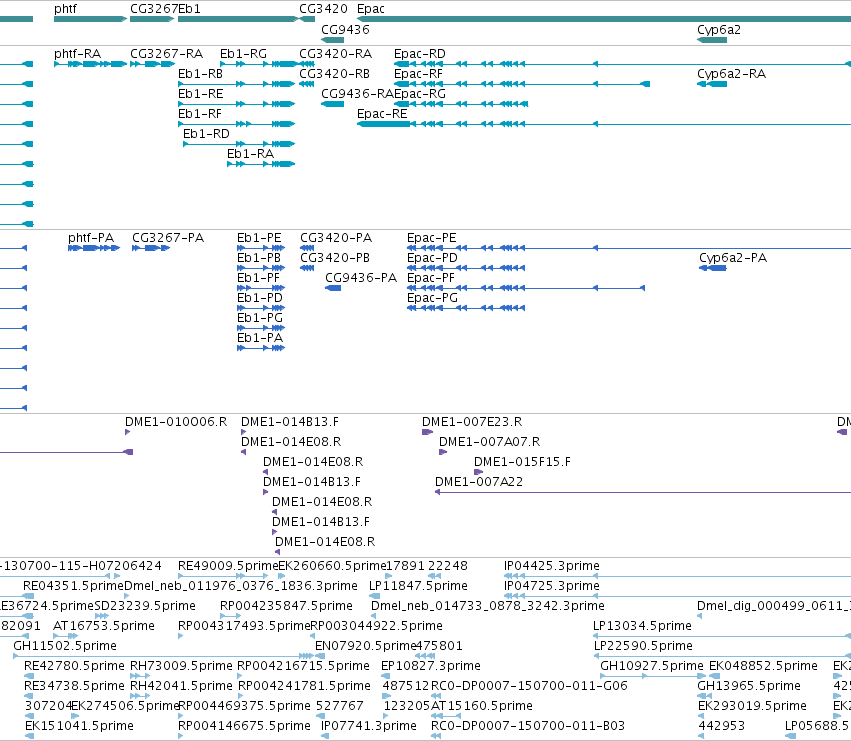The height and width of the screenshot is (741, 851).
Task: Click protein CG3420-PB
Action: point(307,268)
